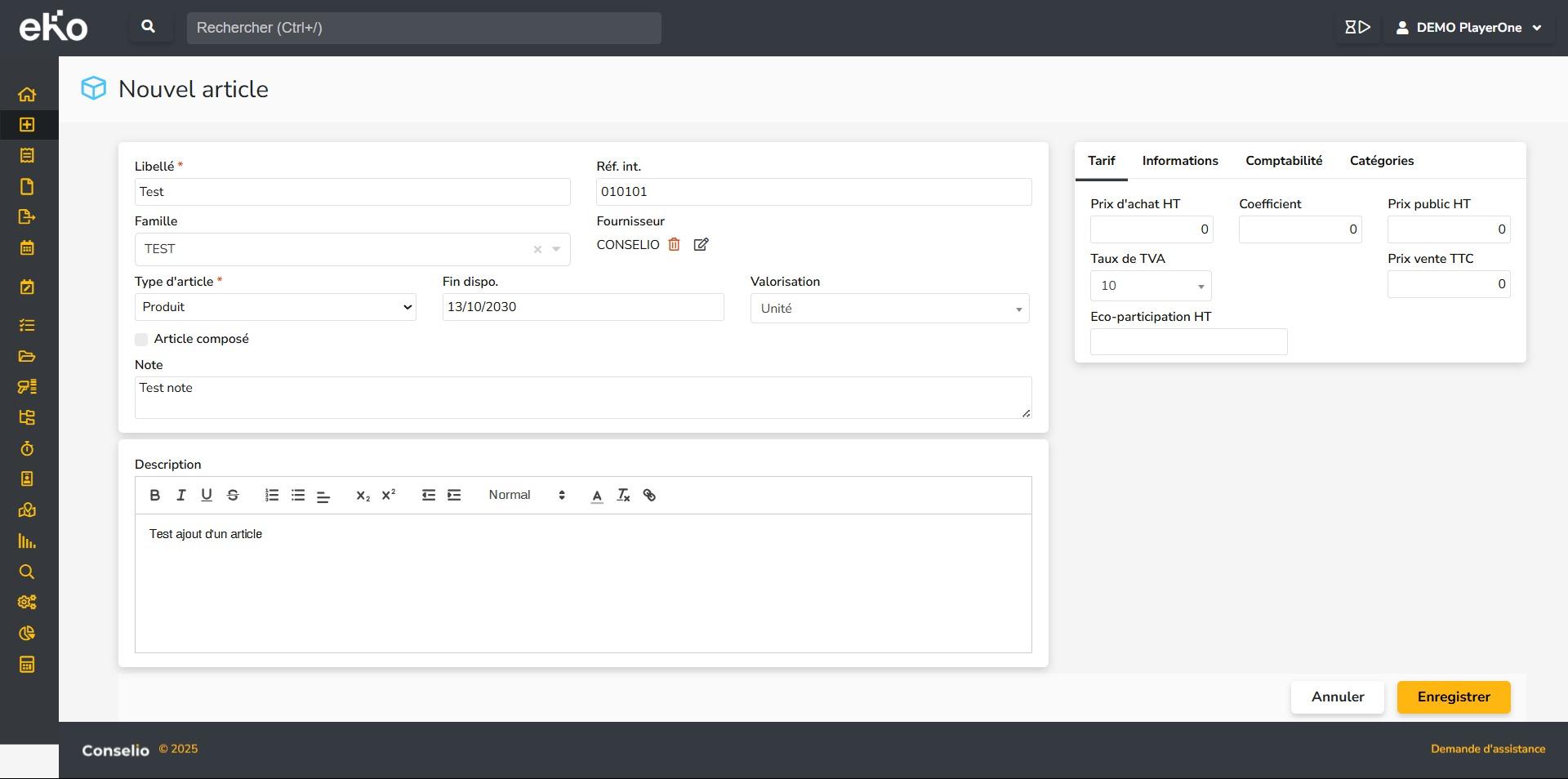Apply numbered list in description editor
This screenshot has width=1568, height=779.
(x=272, y=495)
